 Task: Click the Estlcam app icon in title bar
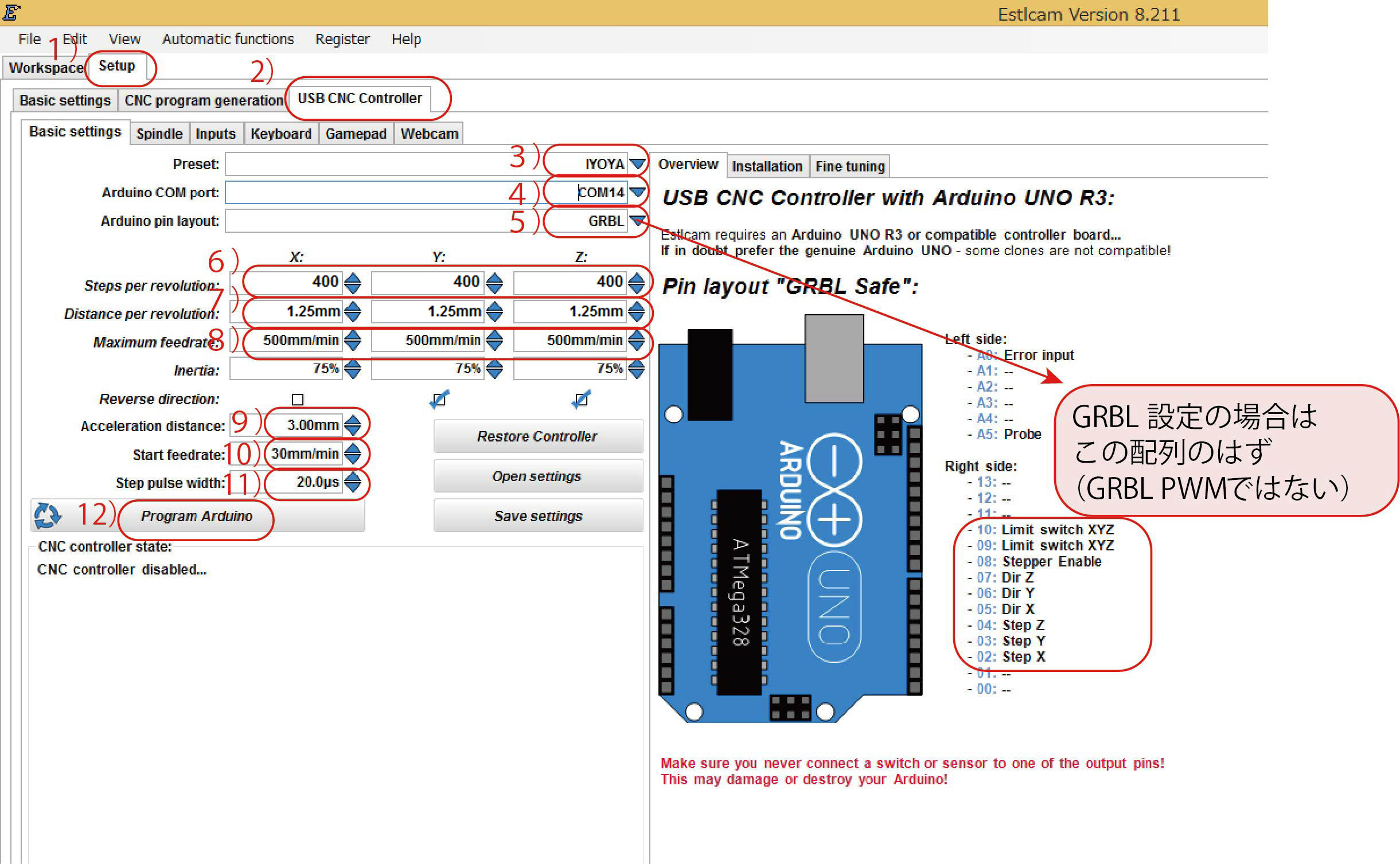[12, 12]
